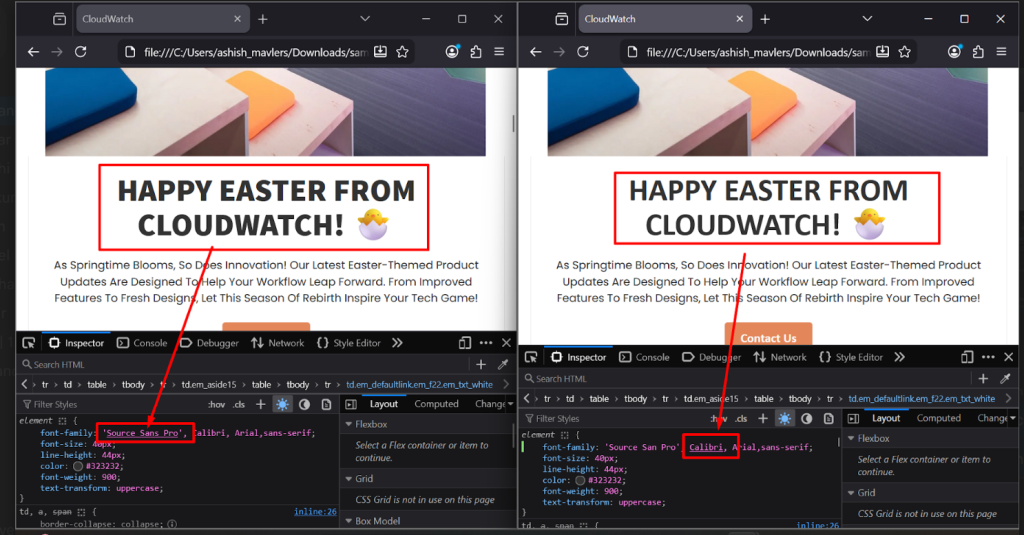The height and width of the screenshot is (535, 1024).
Task: Open Style Editor tab in right DevTools
Action: pyautogui.click(x=851, y=357)
